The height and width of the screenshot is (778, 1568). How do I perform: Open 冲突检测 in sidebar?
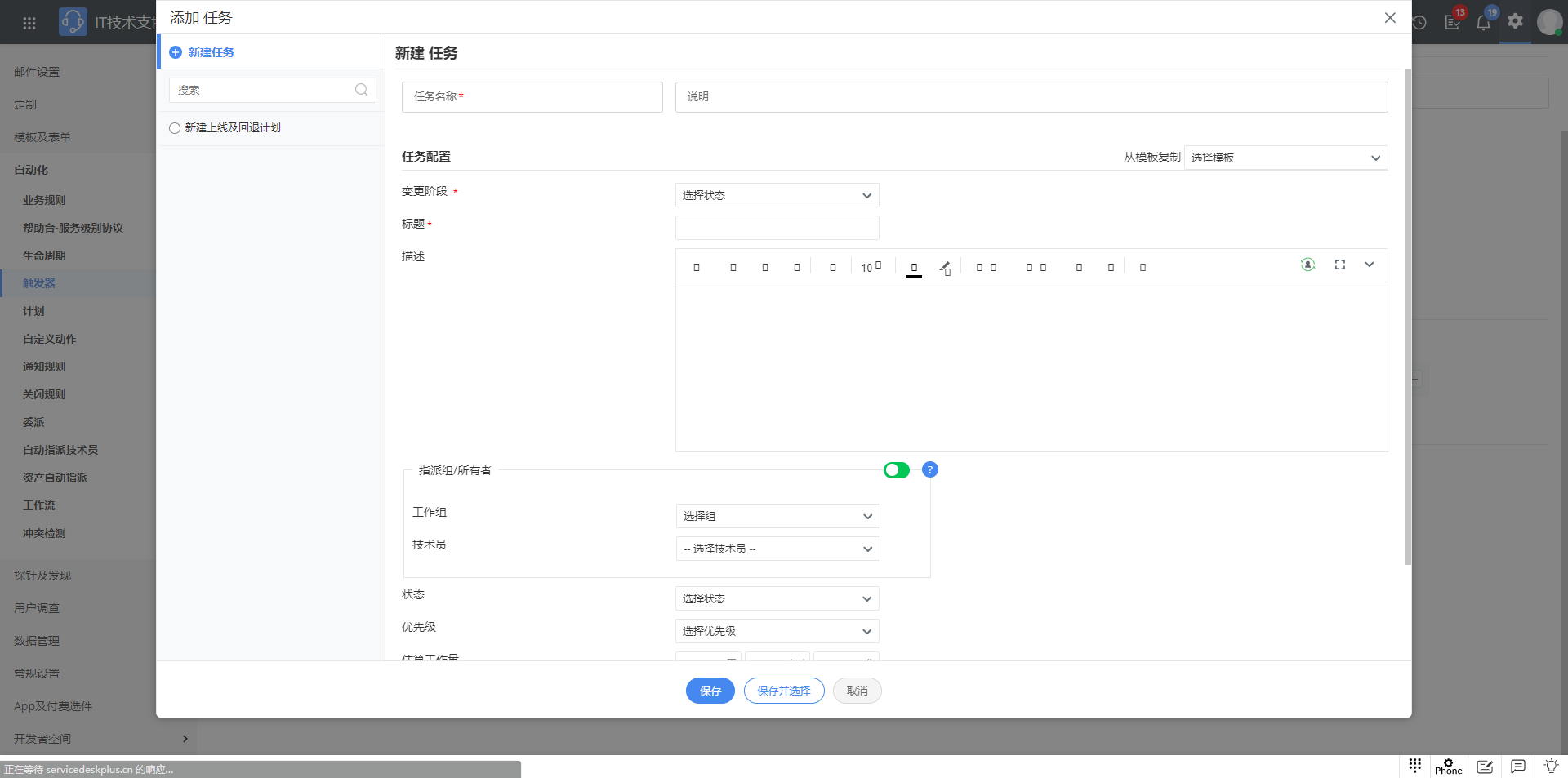point(44,533)
